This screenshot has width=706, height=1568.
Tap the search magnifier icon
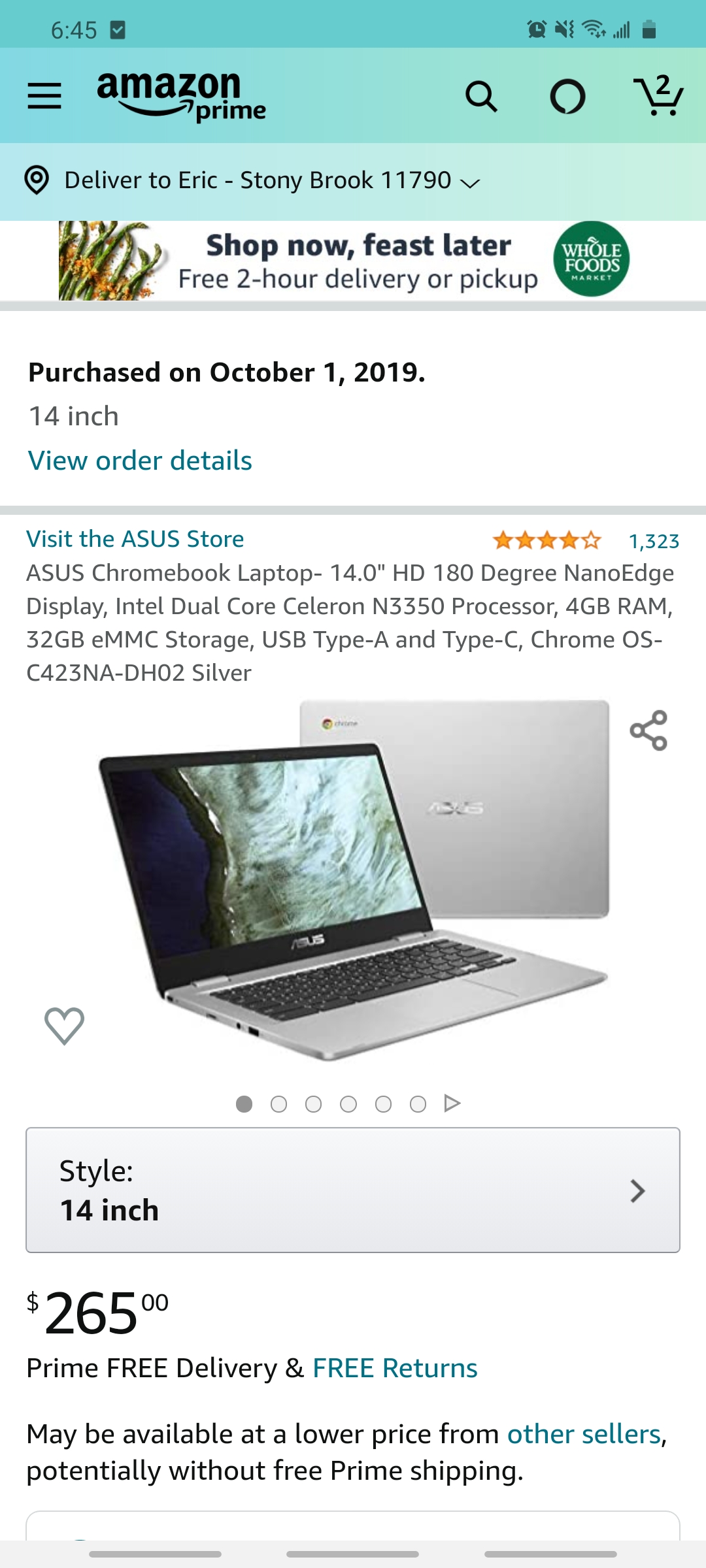click(481, 97)
